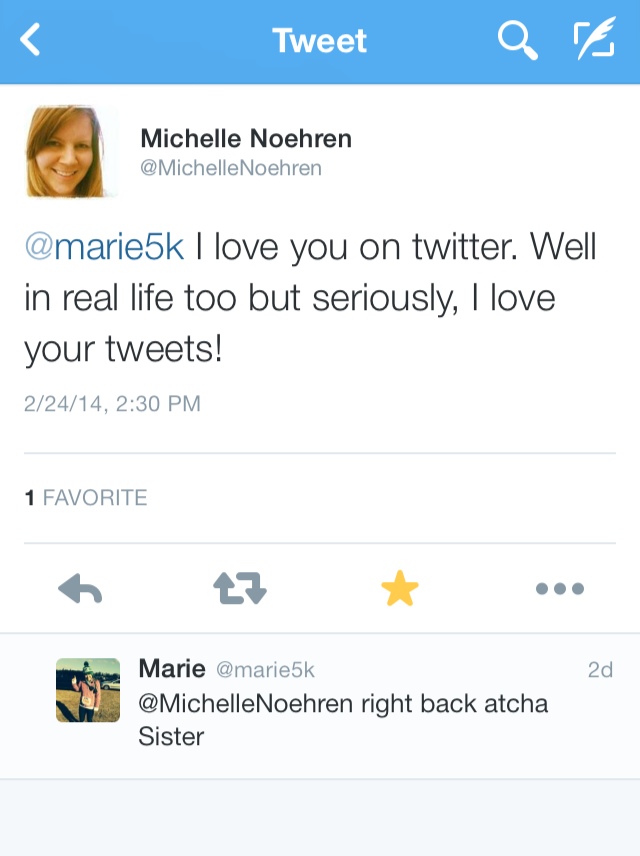Tap the Michelle Noehren display name
The height and width of the screenshot is (856, 640).
(x=246, y=138)
